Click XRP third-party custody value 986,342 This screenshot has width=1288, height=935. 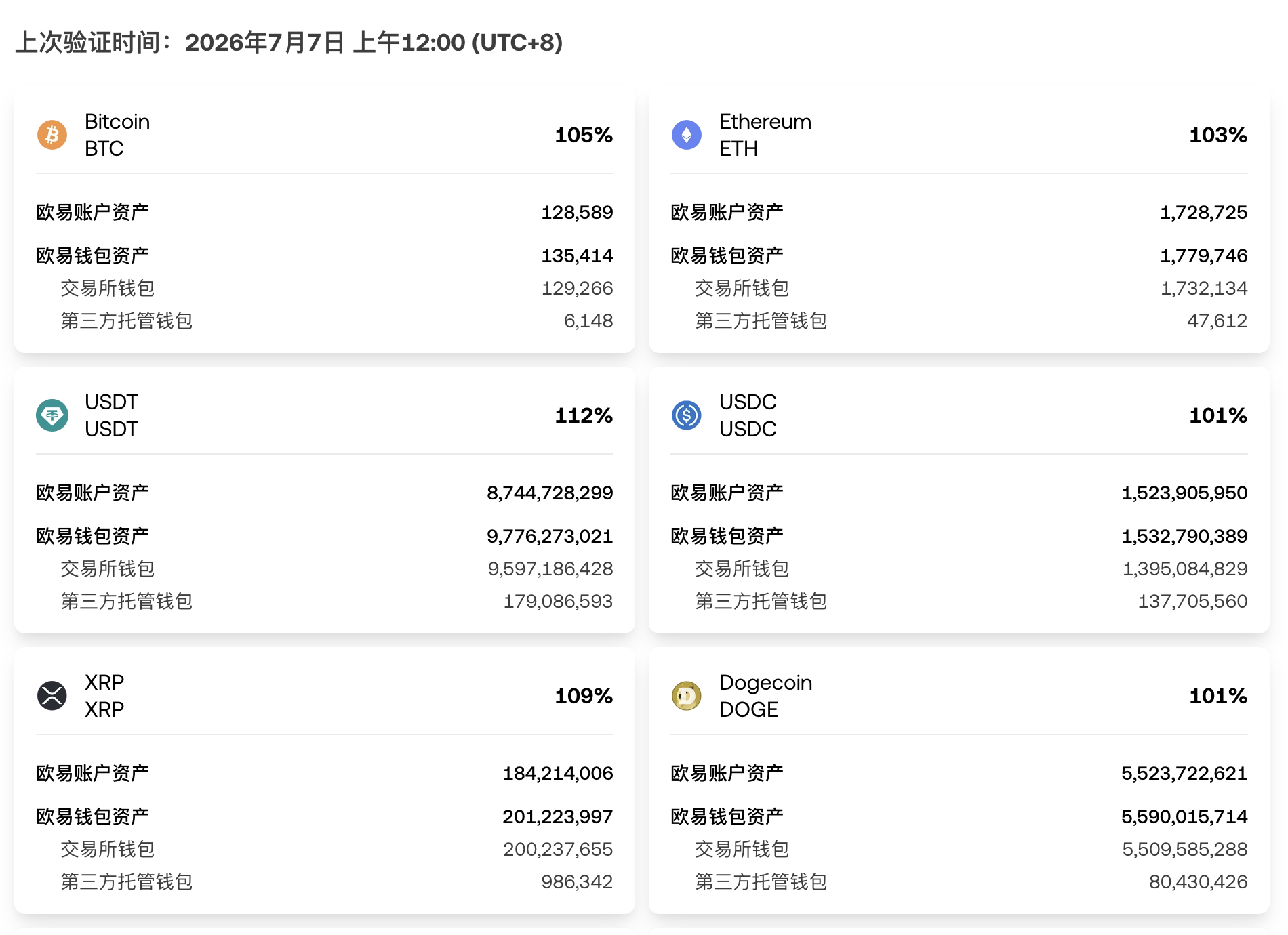[577, 882]
